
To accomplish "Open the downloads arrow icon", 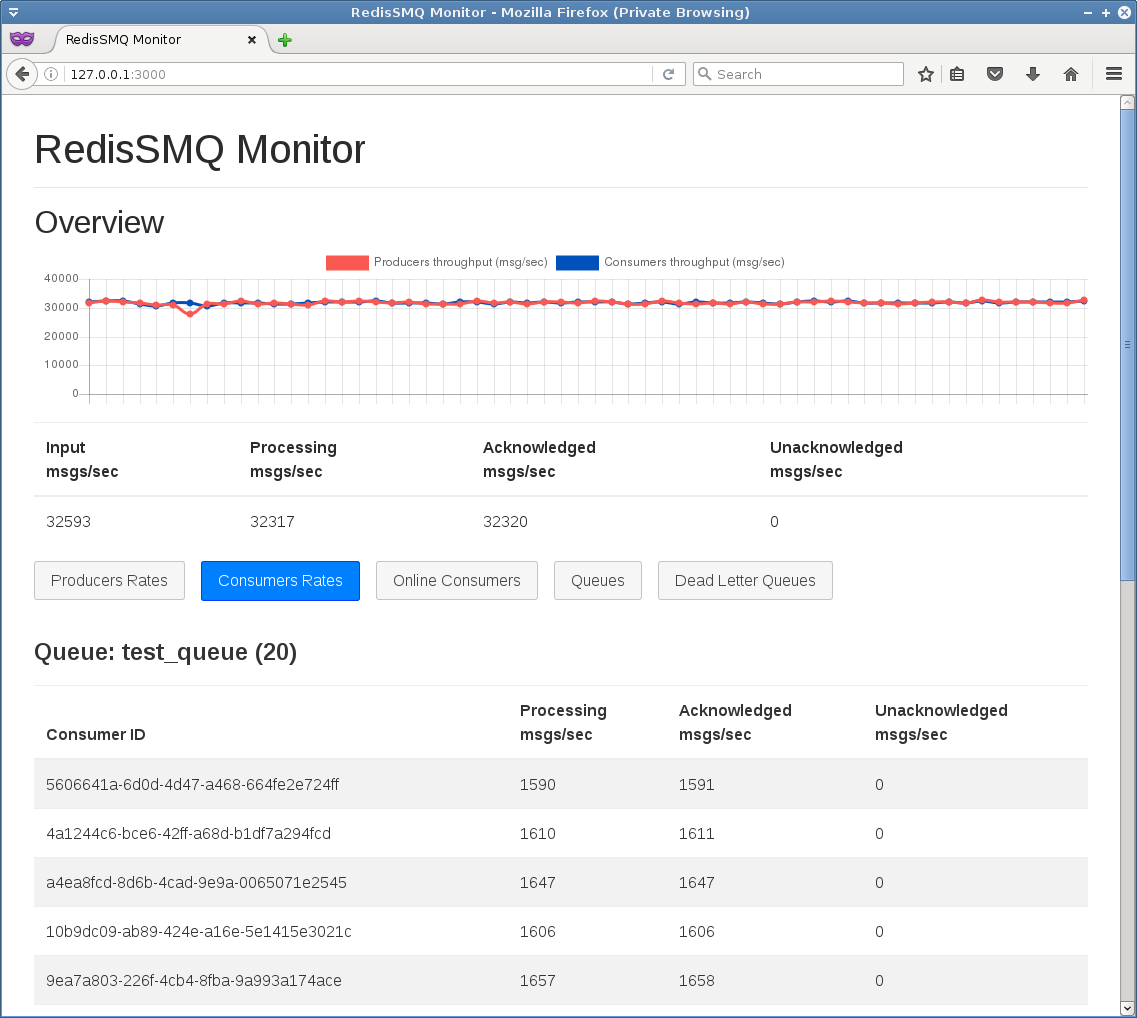I will 1033,74.
